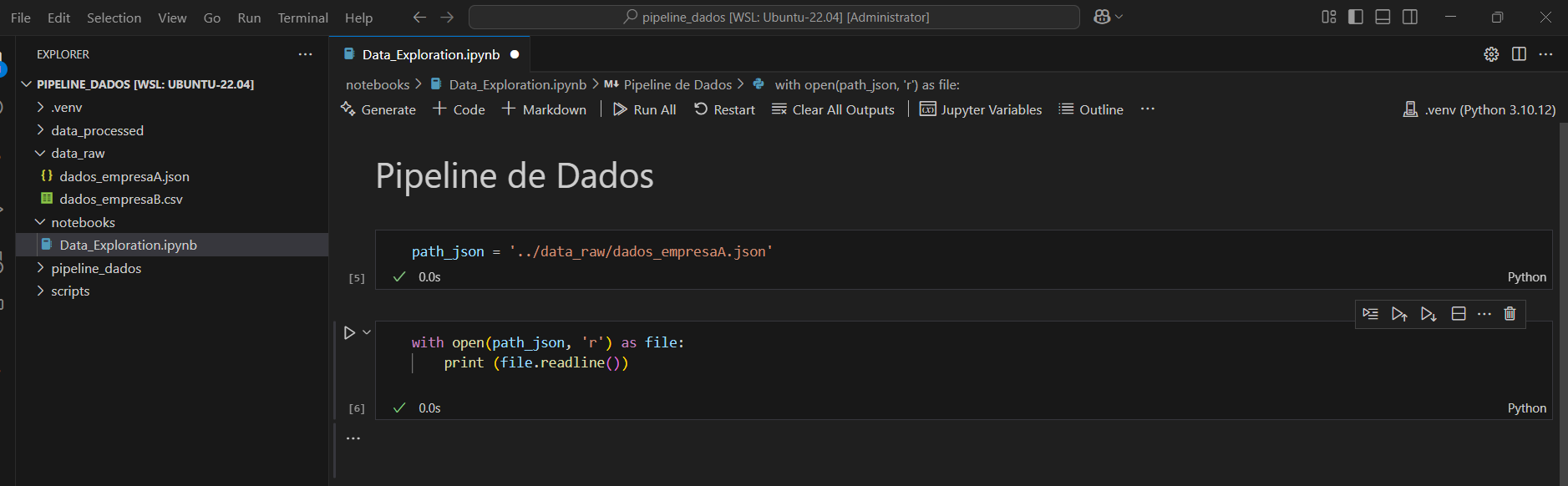This screenshot has height=486, width=1568.
Task: Click Clear All Outputs
Action: (x=833, y=109)
